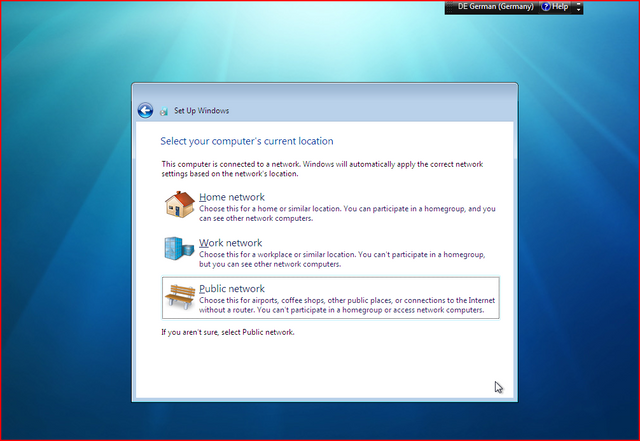Click the Set Up Windows title icon
The height and width of the screenshot is (441, 640).
point(164,111)
